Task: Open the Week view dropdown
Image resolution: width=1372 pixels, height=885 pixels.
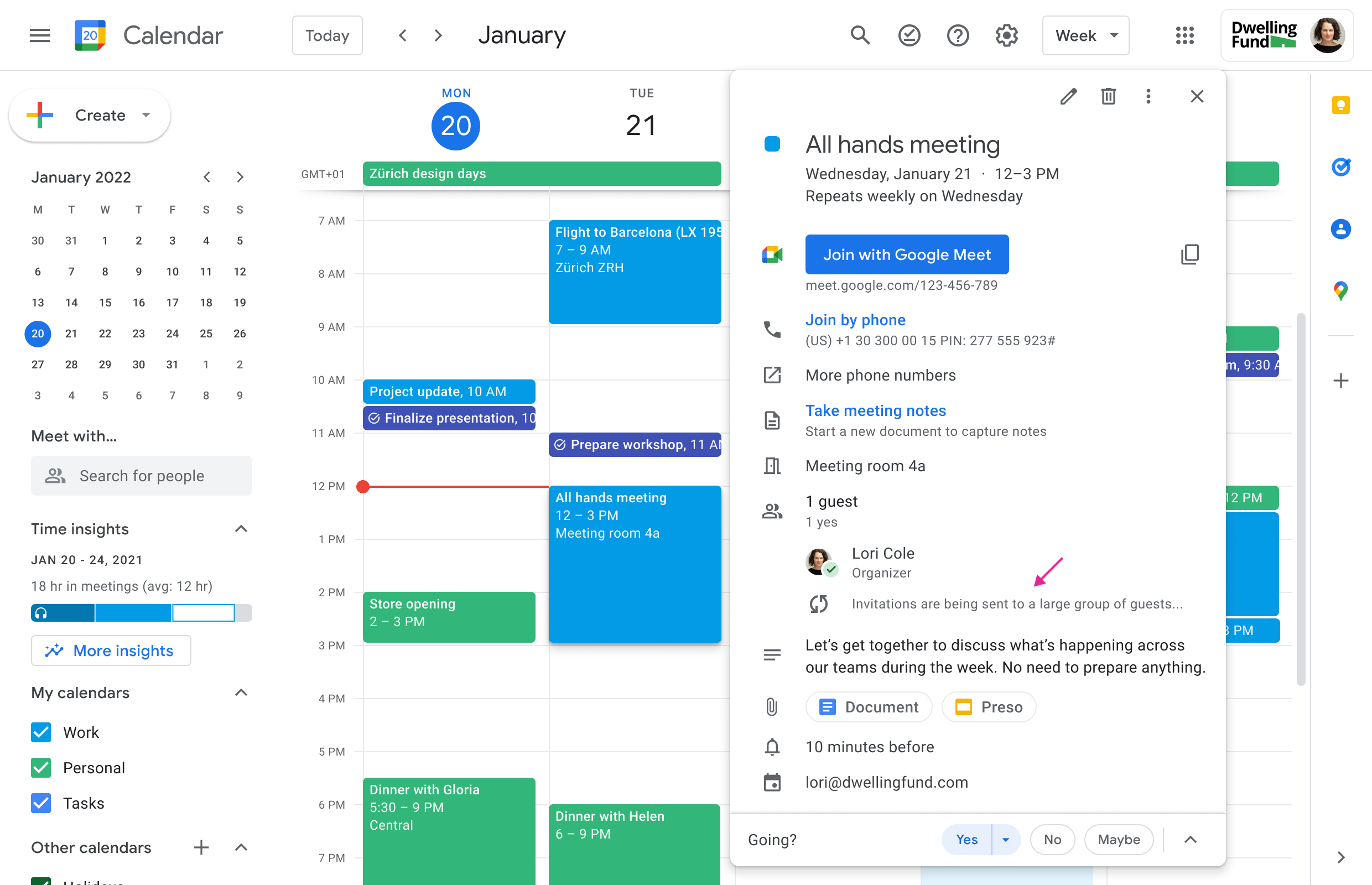Action: click(x=1085, y=35)
